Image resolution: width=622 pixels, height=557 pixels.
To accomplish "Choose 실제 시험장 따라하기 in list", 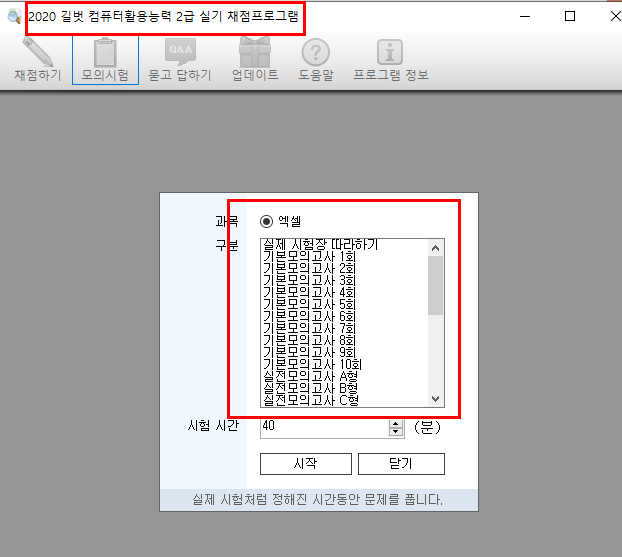I will tap(321, 244).
